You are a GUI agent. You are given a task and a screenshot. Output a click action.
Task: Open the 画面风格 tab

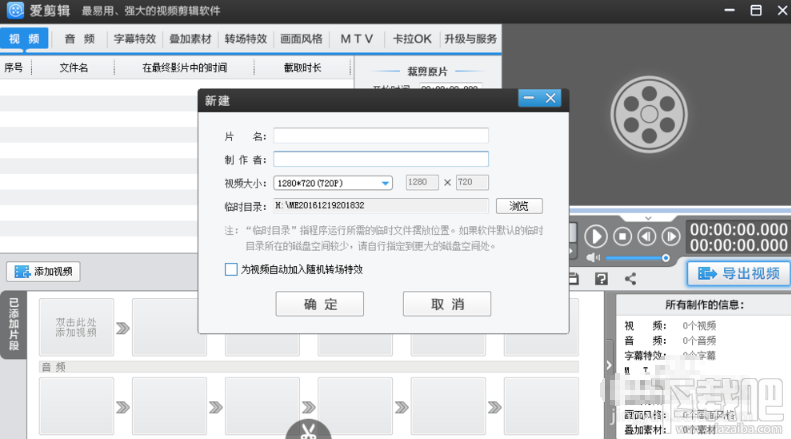click(301, 39)
